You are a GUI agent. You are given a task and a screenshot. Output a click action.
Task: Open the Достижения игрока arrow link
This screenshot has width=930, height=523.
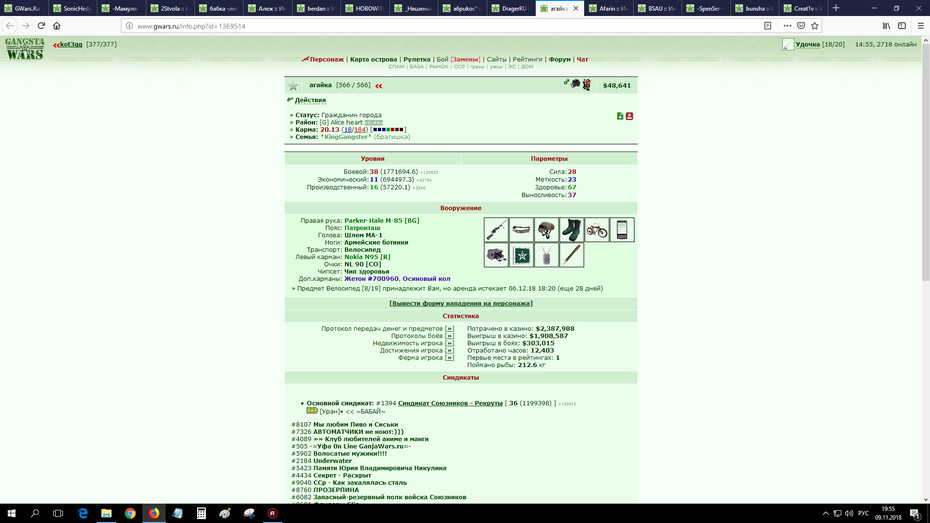point(449,350)
